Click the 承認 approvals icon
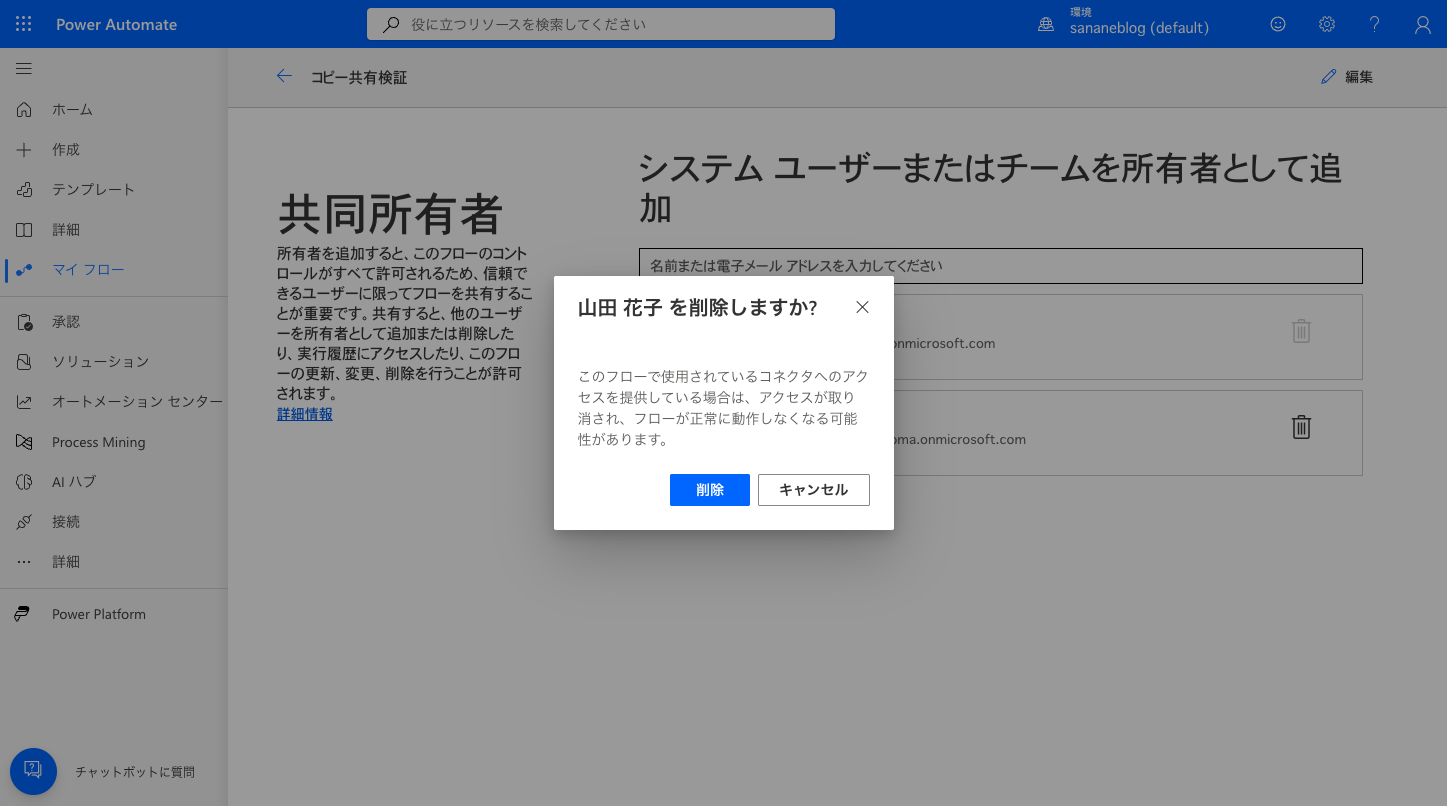Viewport: 1447px width, 806px height. pyautogui.click(x=24, y=322)
